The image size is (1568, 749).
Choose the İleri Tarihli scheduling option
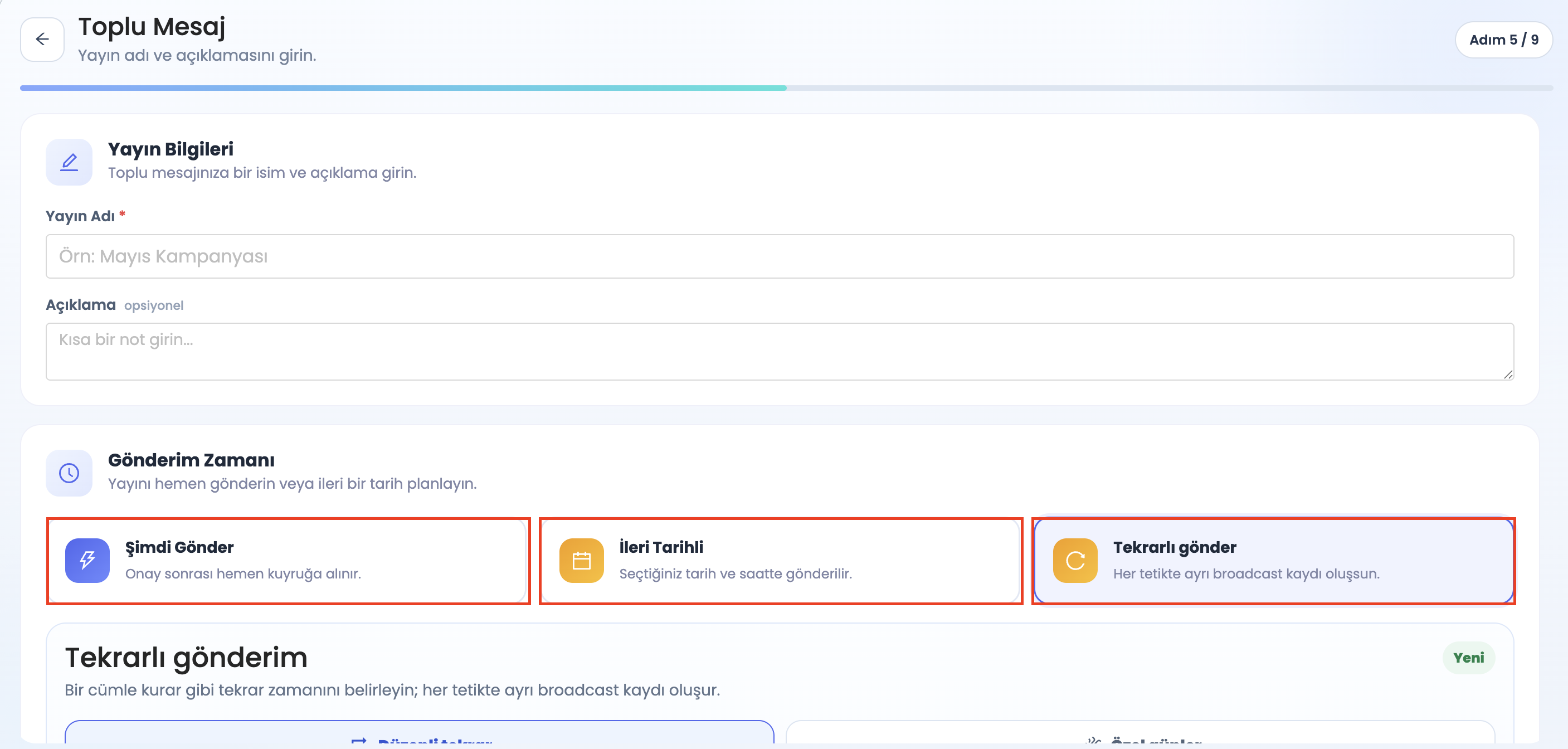781,561
